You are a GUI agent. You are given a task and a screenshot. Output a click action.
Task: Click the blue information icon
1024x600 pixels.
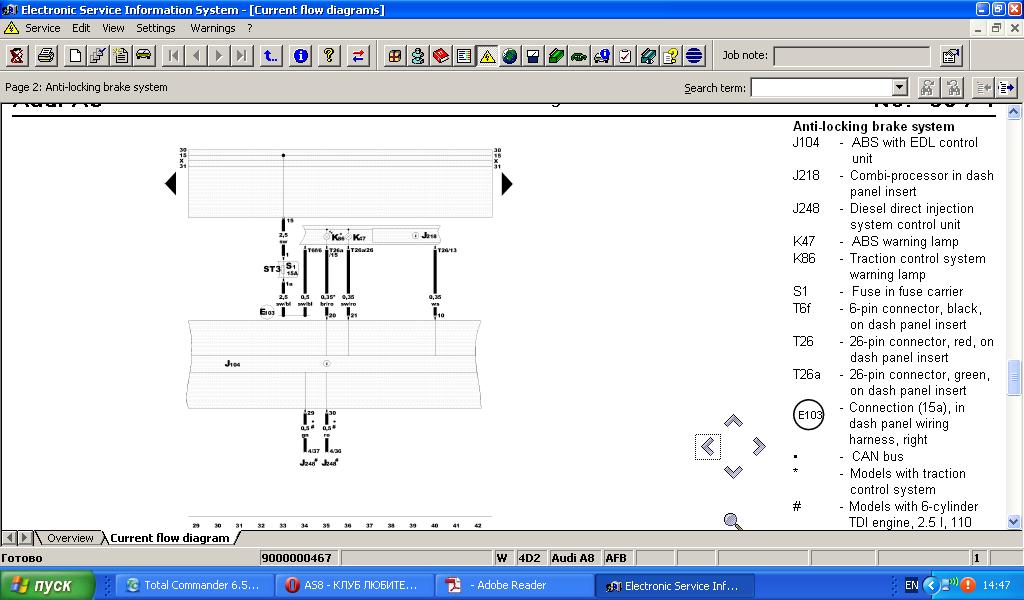(x=300, y=56)
